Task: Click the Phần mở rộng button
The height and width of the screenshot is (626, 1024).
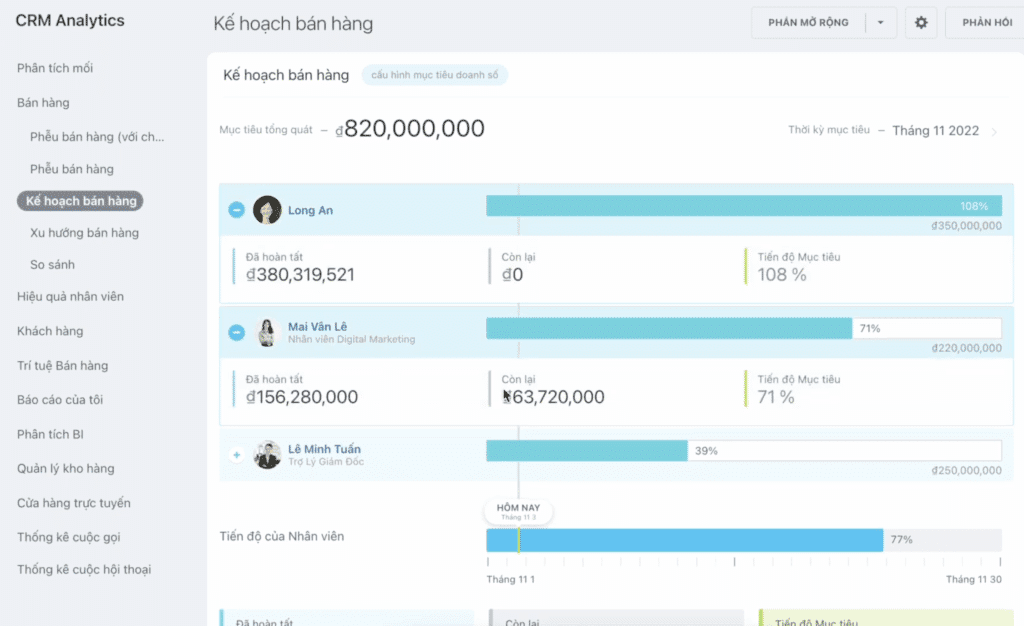Action: 808,23
